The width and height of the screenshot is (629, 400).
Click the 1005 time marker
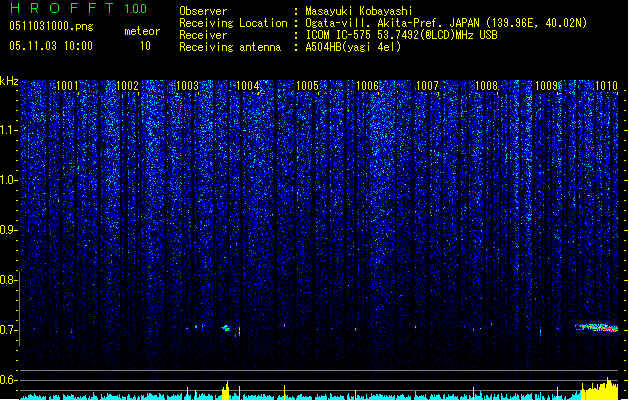pos(307,86)
